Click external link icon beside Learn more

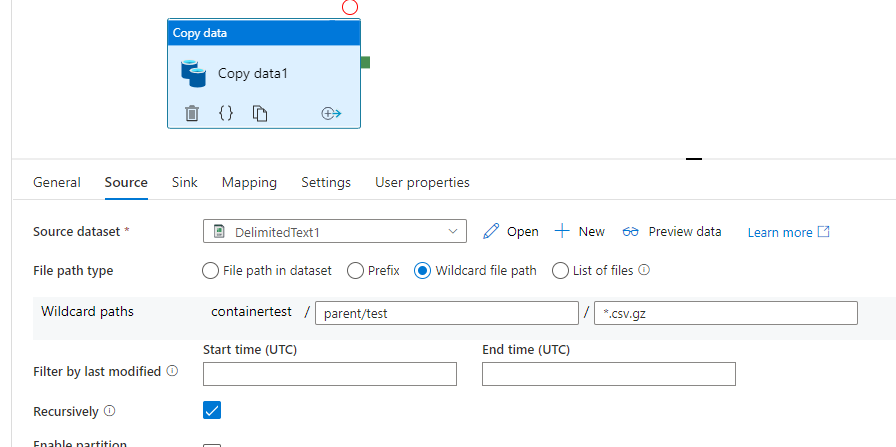824,232
